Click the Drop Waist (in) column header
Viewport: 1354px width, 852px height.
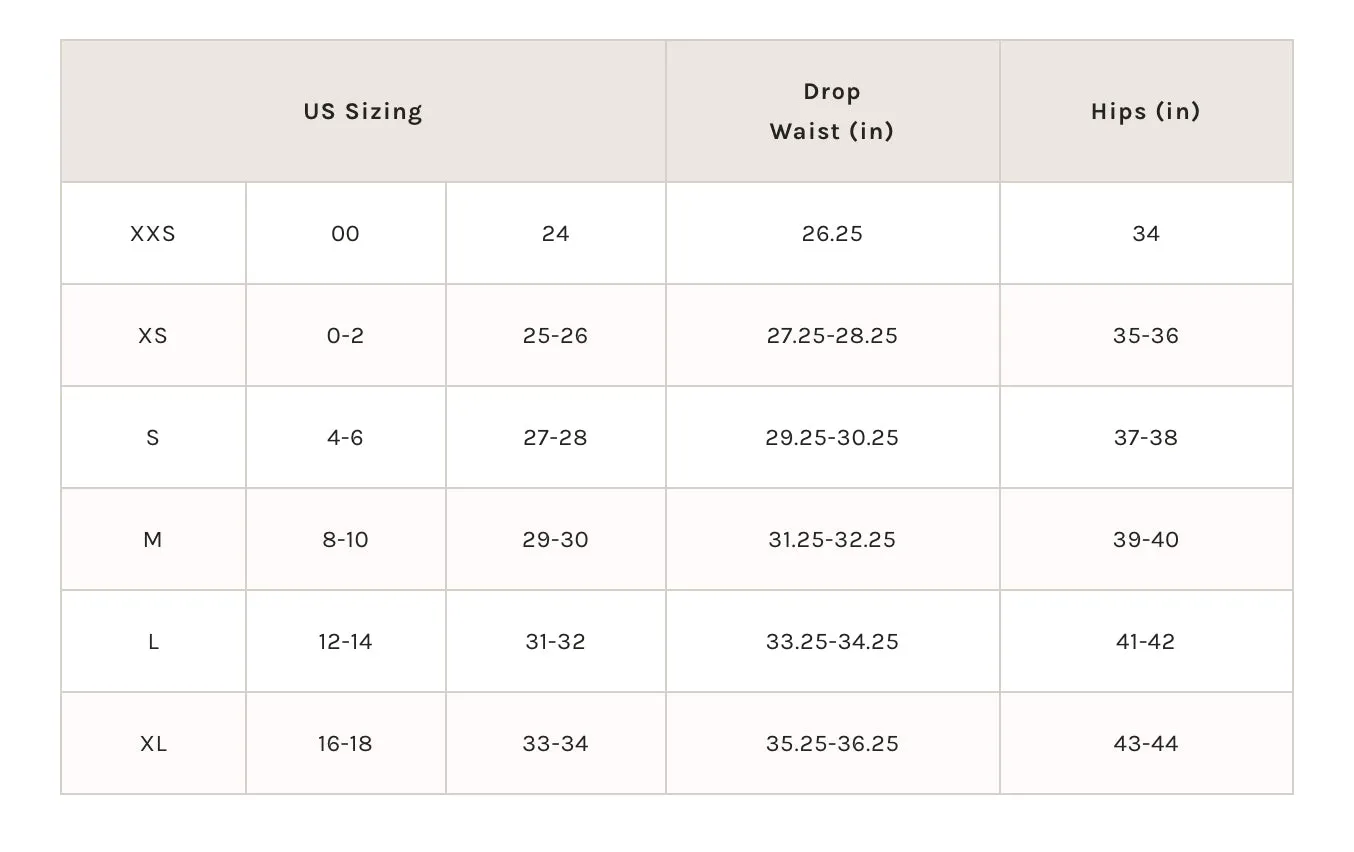click(x=832, y=111)
